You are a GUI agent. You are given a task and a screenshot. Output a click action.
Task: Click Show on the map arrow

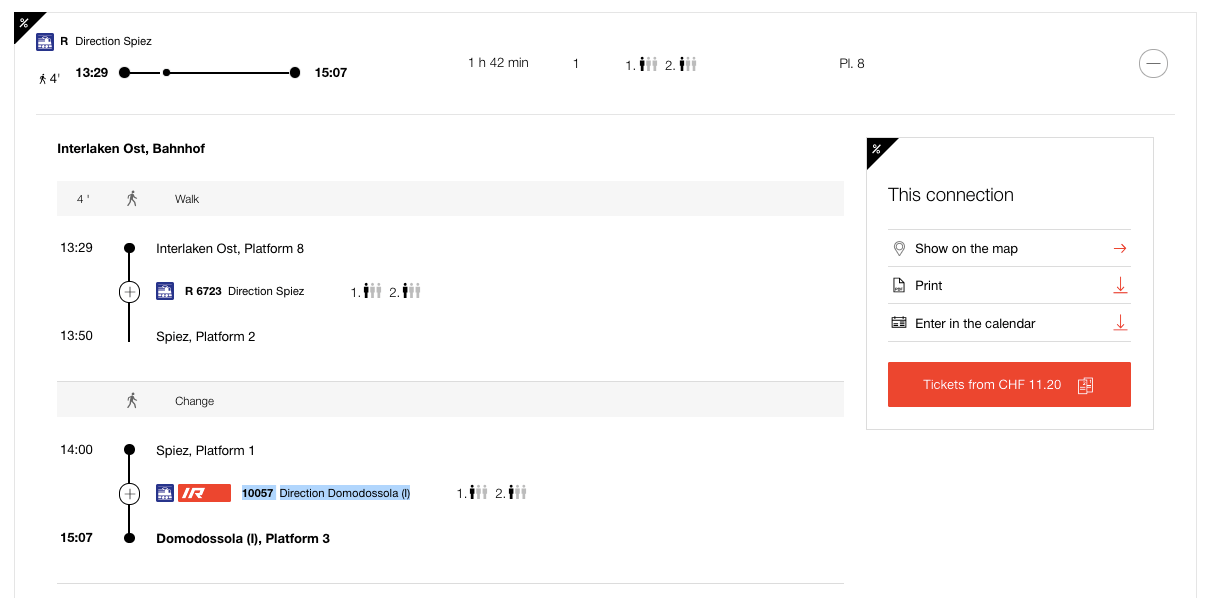point(1120,248)
